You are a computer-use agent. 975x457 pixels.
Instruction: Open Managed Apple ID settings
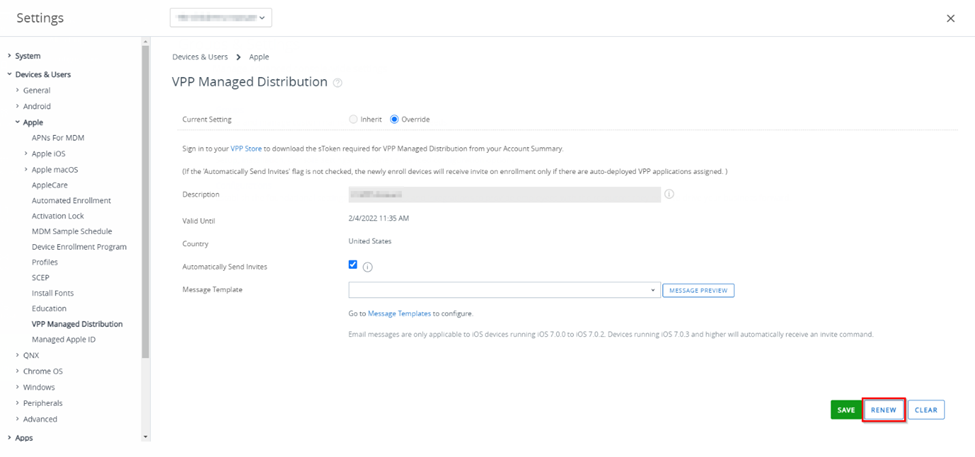click(x=63, y=339)
